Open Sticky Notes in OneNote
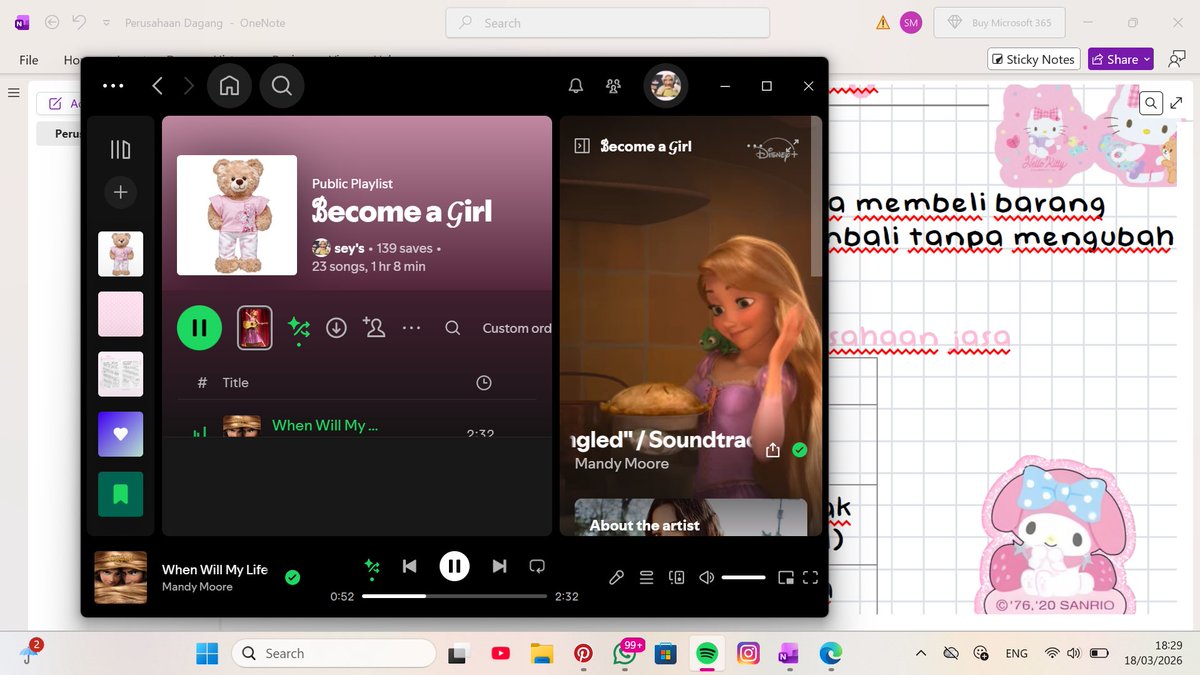This screenshot has height=675, width=1200. 1034,59
